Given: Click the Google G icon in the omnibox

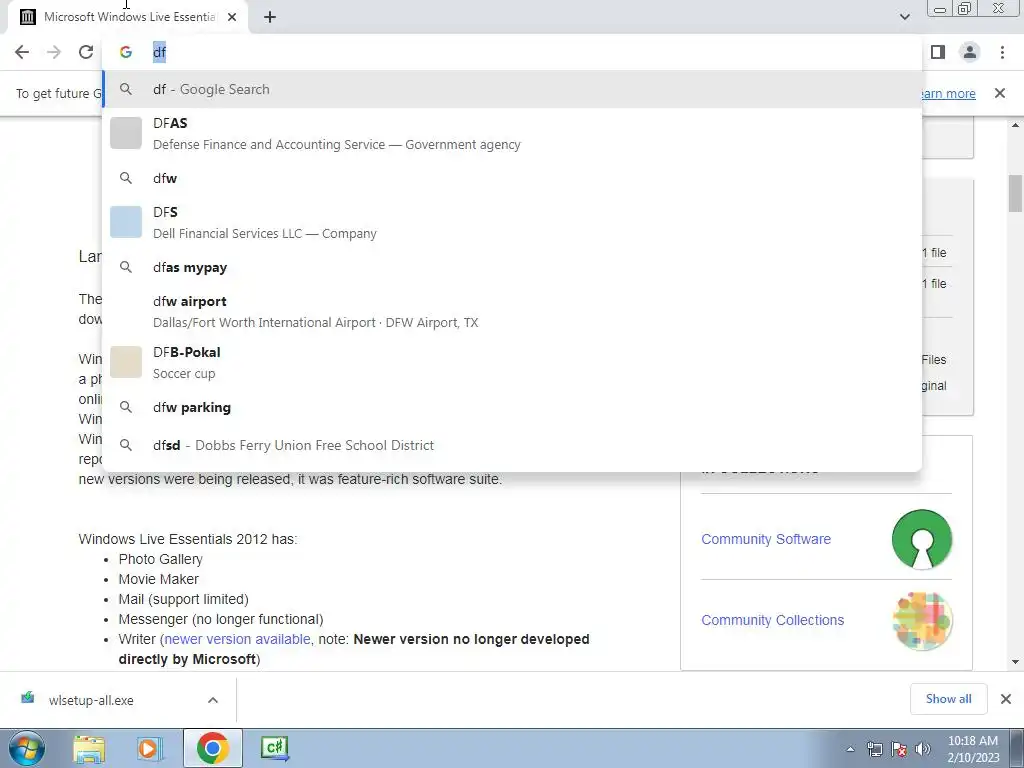Looking at the screenshot, I should pyautogui.click(x=126, y=52).
